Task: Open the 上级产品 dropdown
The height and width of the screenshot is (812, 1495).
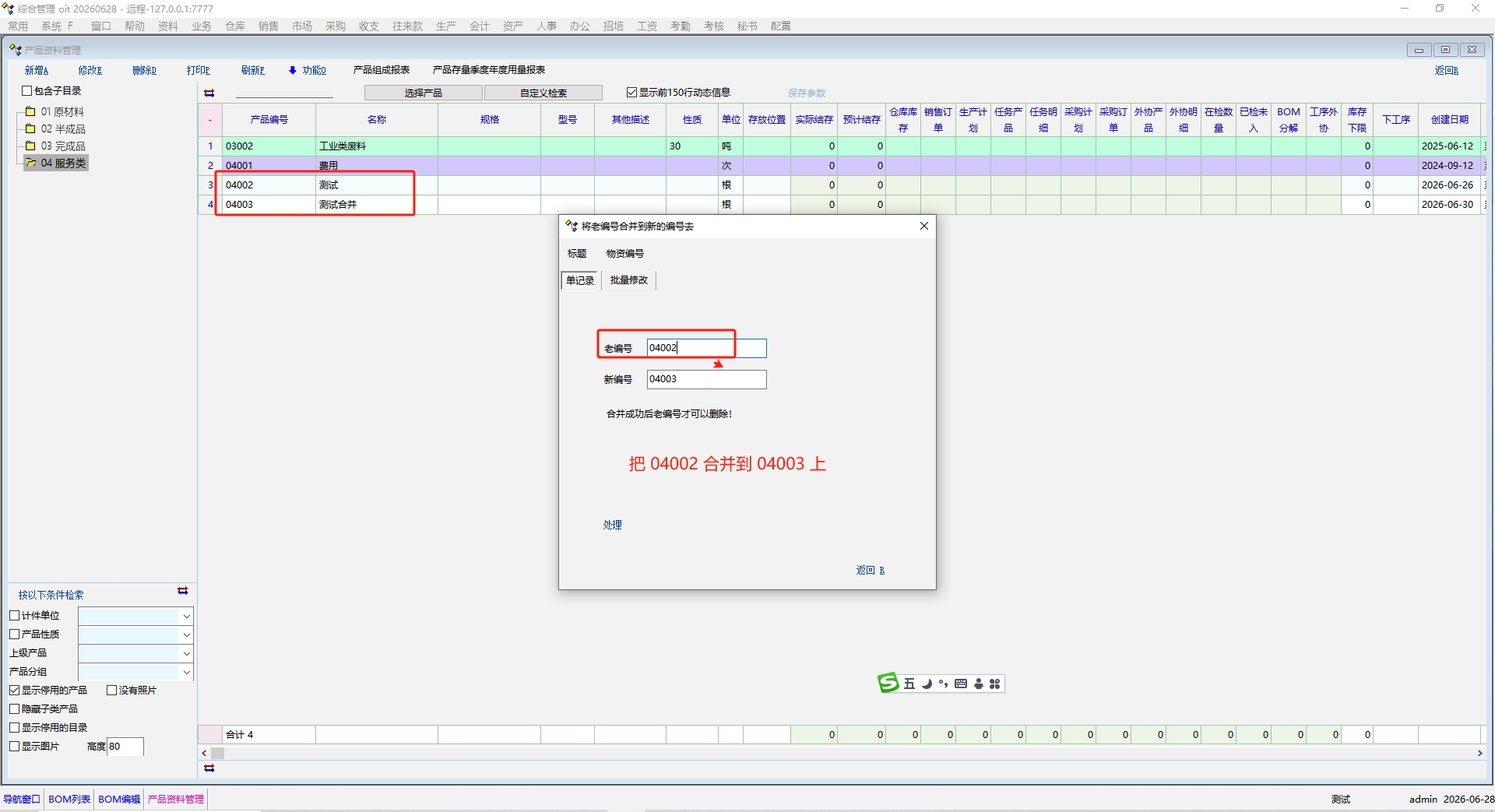Action: pyautogui.click(x=186, y=653)
